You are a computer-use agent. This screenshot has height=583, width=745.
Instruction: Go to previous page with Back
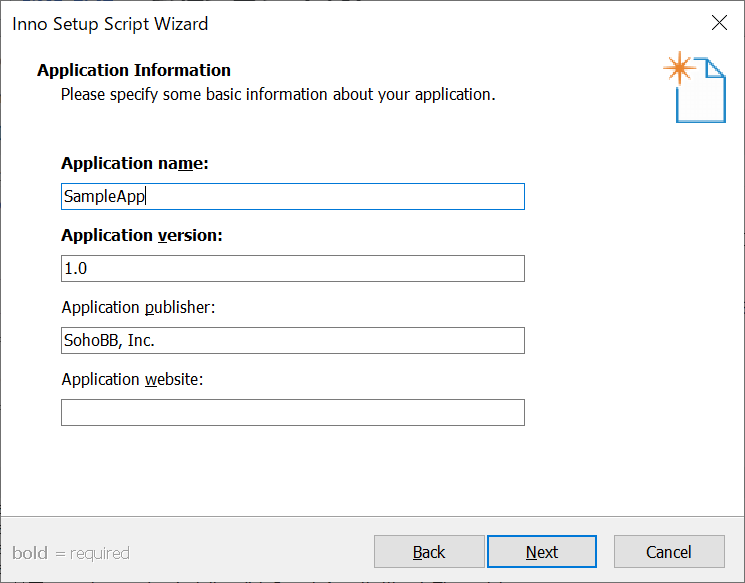429,552
